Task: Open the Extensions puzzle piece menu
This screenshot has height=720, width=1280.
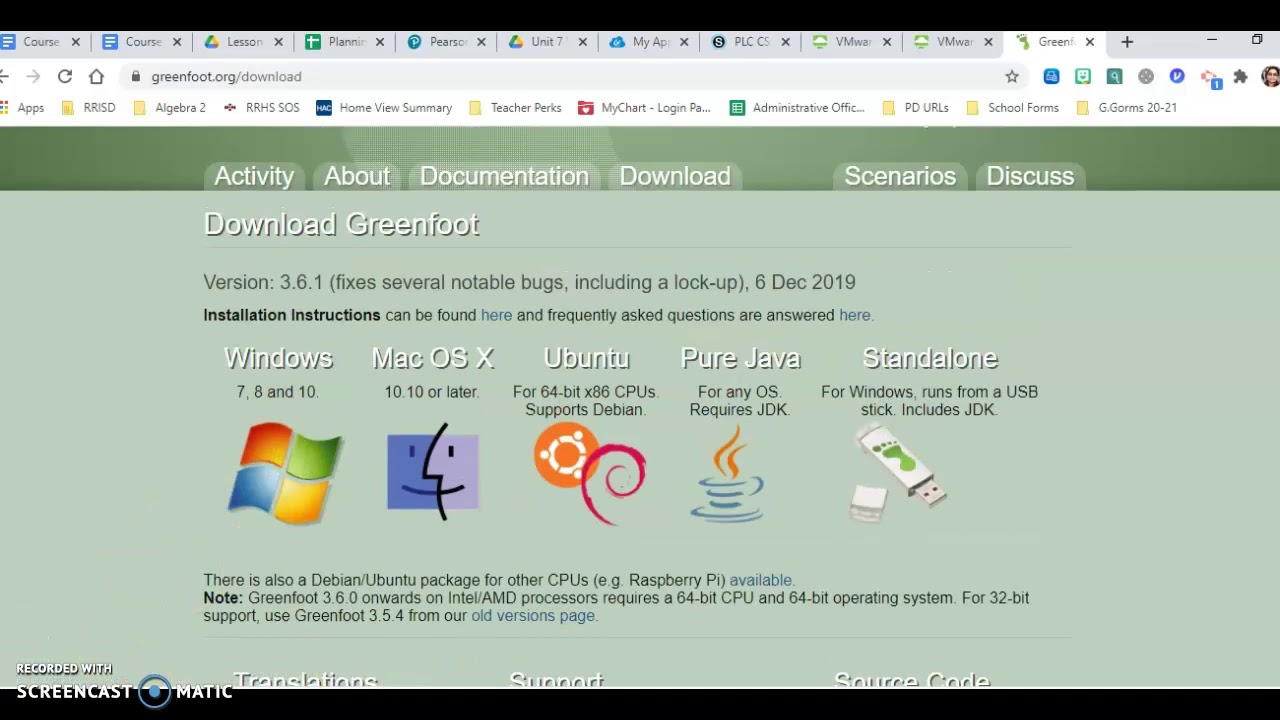Action: (x=1241, y=76)
